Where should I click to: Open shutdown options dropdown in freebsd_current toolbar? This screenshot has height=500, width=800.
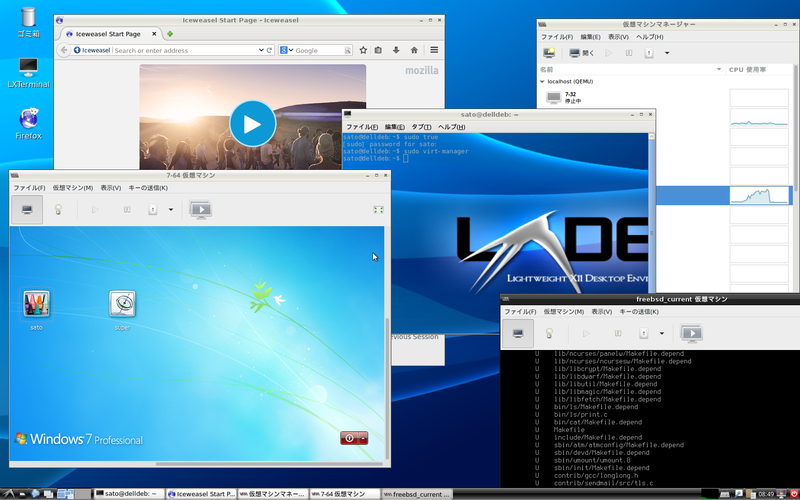[662, 334]
